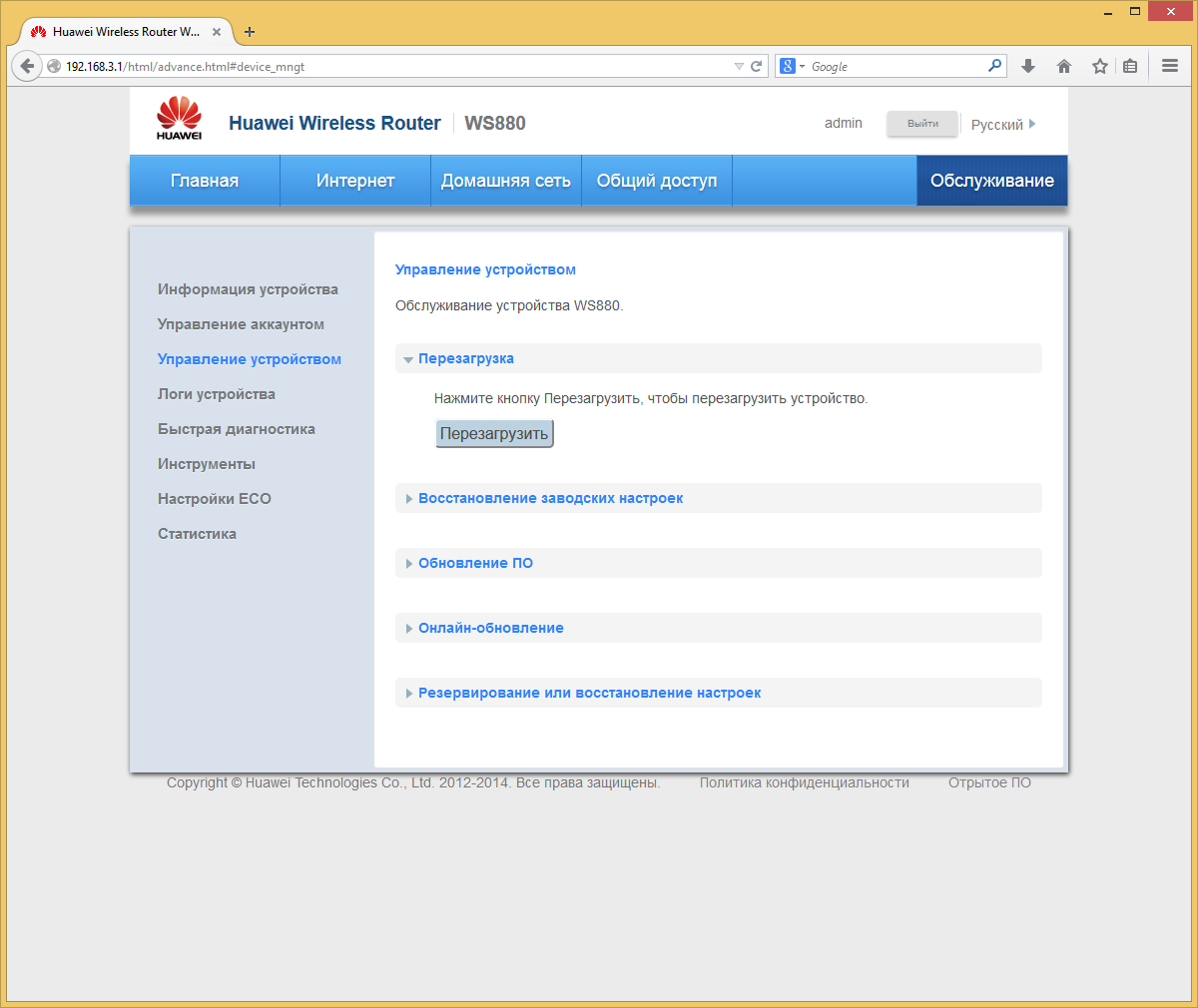Open a new tab with the plus button
Image resolution: width=1198 pixels, height=1008 pixels.
click(x=250, y=32)
